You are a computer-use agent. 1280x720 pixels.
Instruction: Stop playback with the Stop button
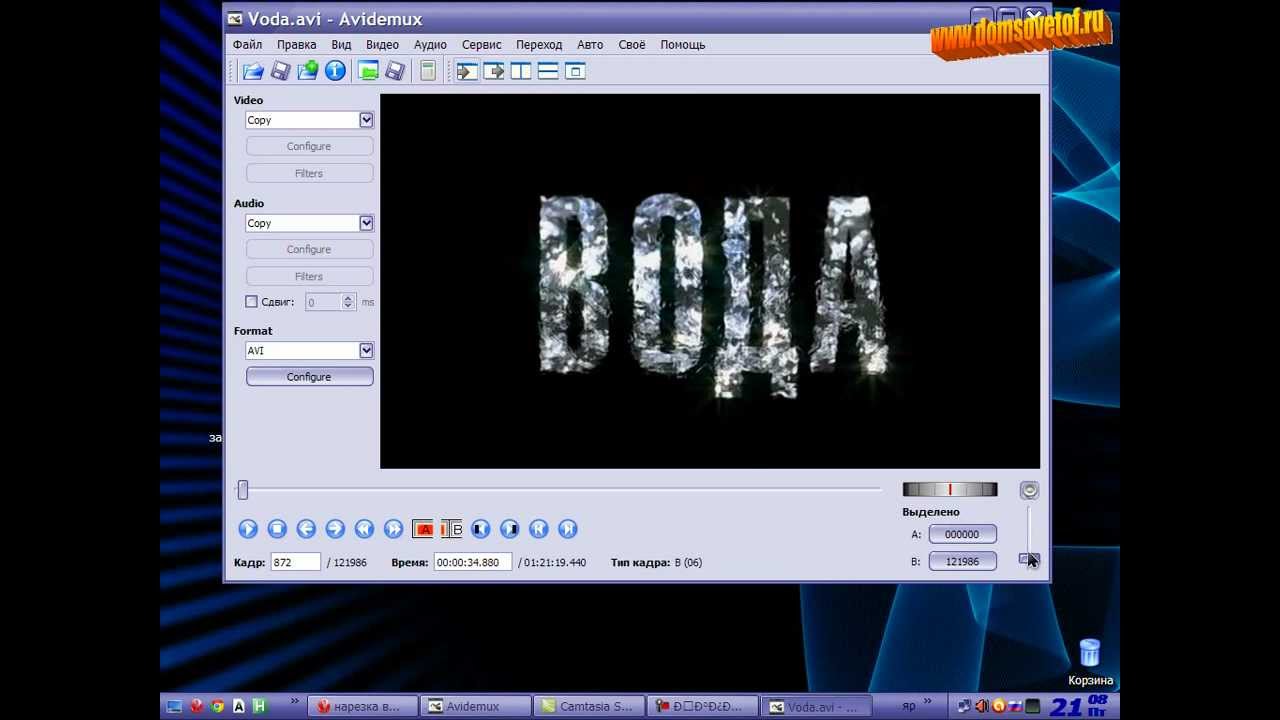[277, 529]
